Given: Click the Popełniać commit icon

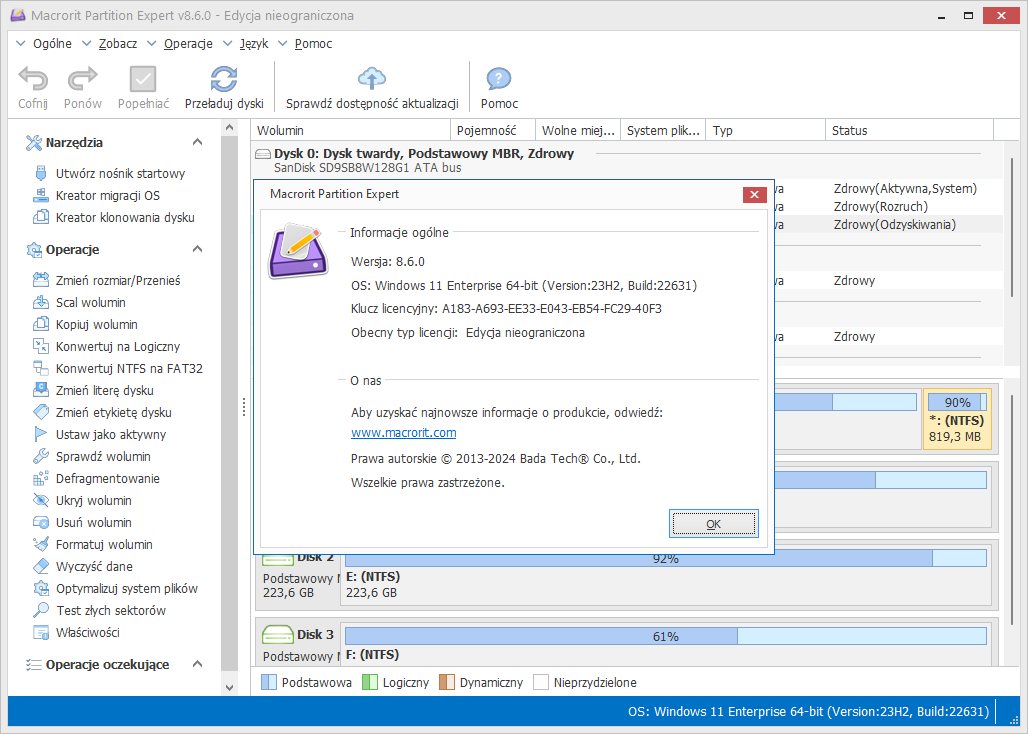Looking at the screenshot, I should coord(143,79).
